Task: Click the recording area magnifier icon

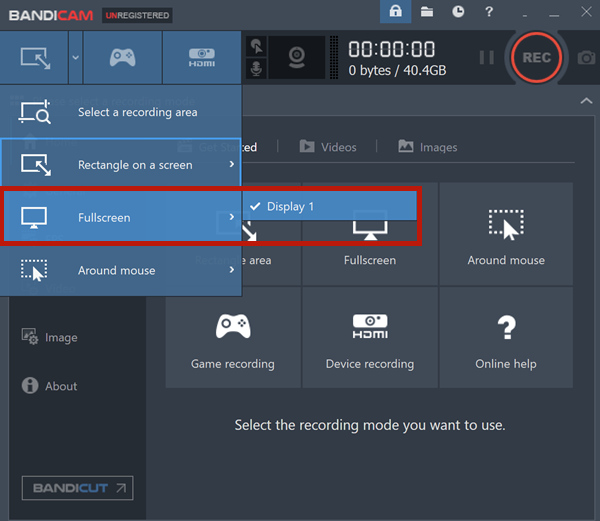Action: (x=35, y=112)
